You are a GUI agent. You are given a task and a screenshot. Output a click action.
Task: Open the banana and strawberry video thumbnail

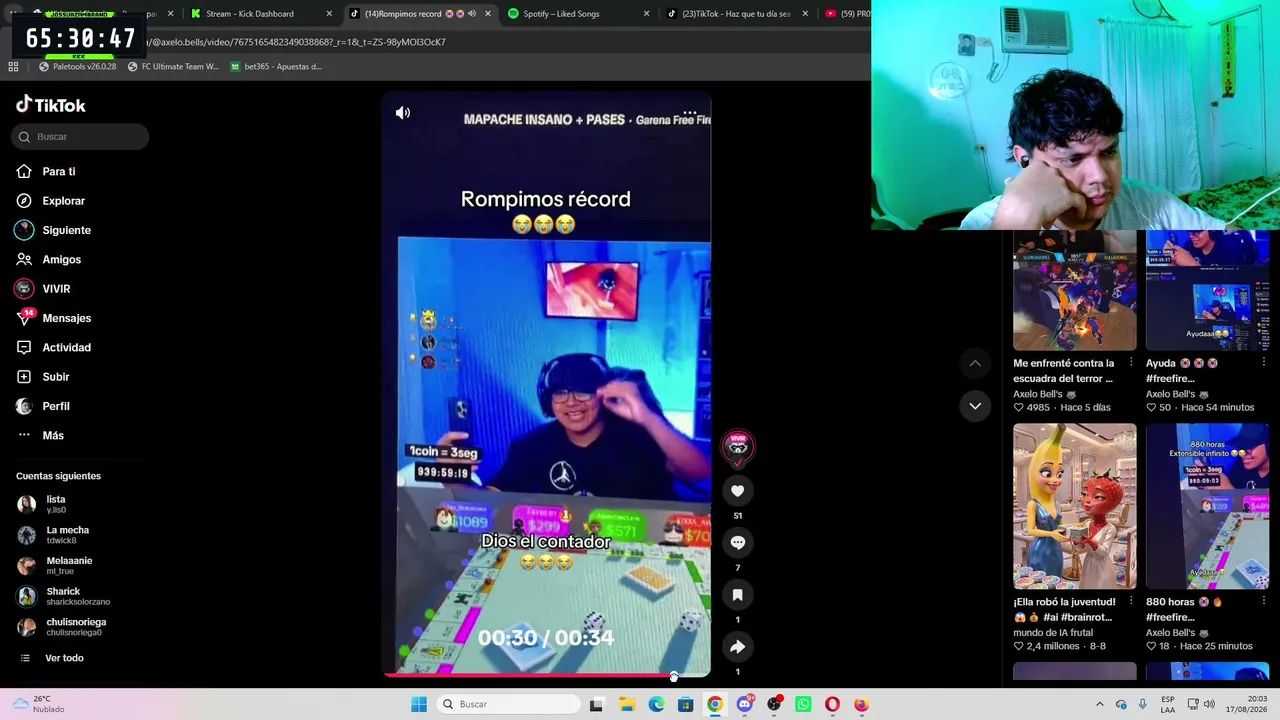point(1075,506)
